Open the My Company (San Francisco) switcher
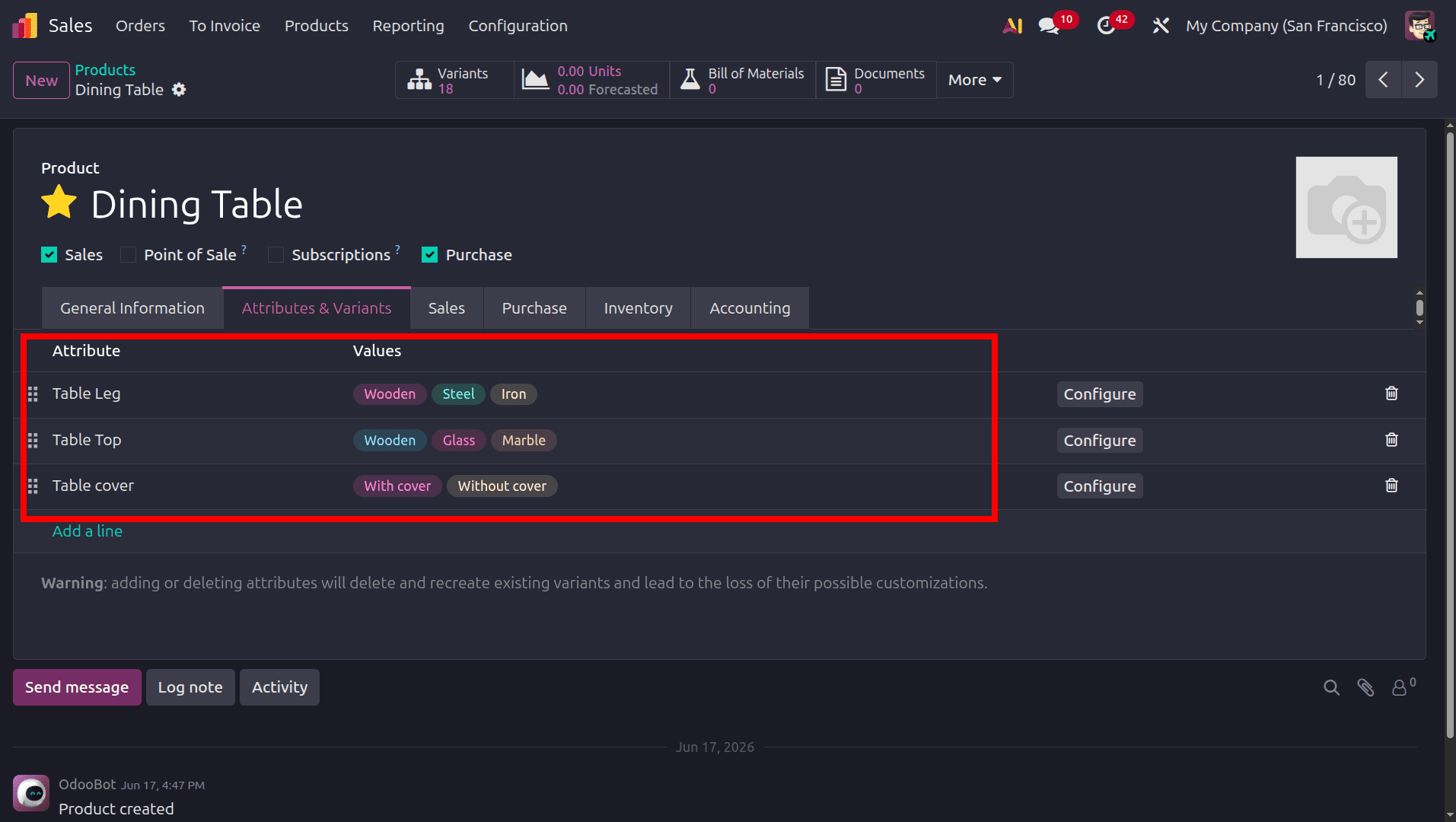1456x822 pixels. [x=1286, y=26]
